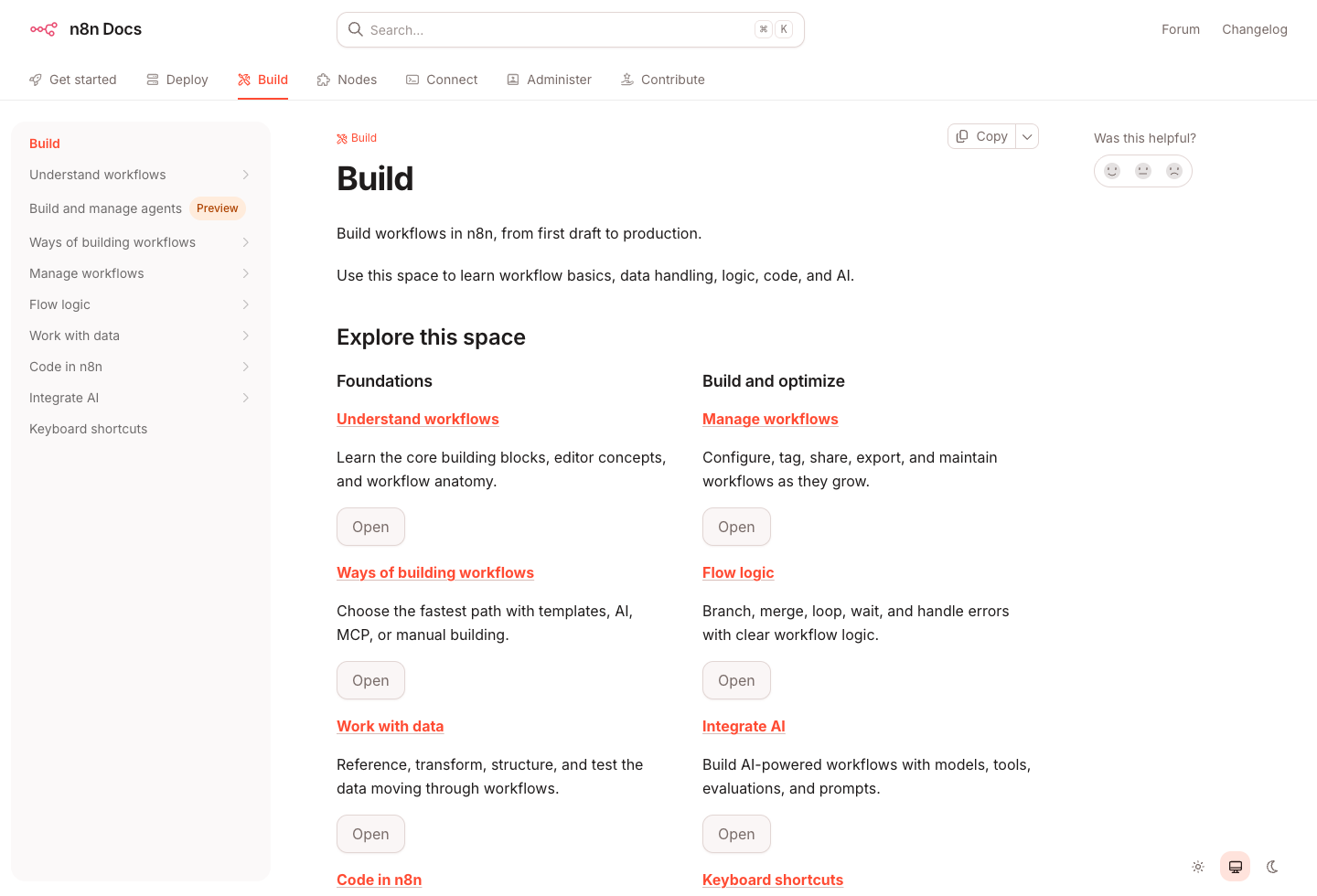
Task: Expand Code in n8n sidebar section
Action: tap(246, 367)
